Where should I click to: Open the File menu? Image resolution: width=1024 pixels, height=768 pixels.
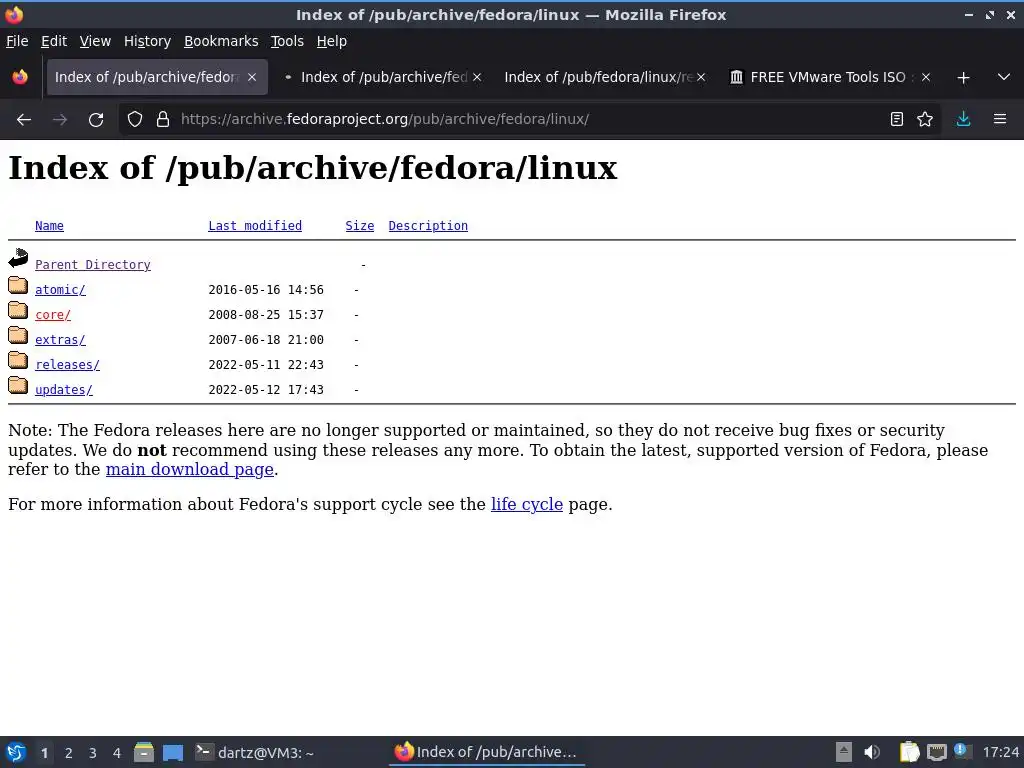(x=17, y=41)
